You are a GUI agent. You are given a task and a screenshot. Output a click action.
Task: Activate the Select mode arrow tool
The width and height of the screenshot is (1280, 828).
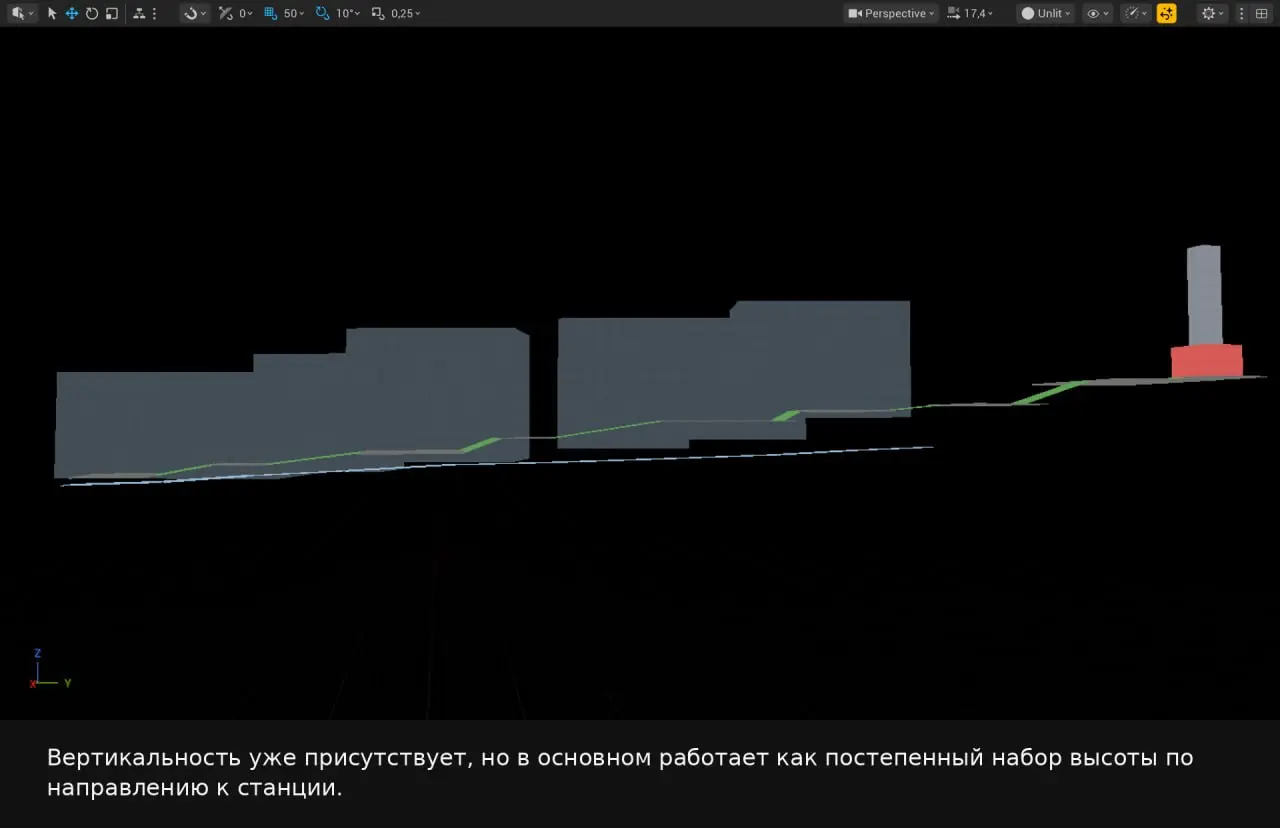(x=52, y=13)
